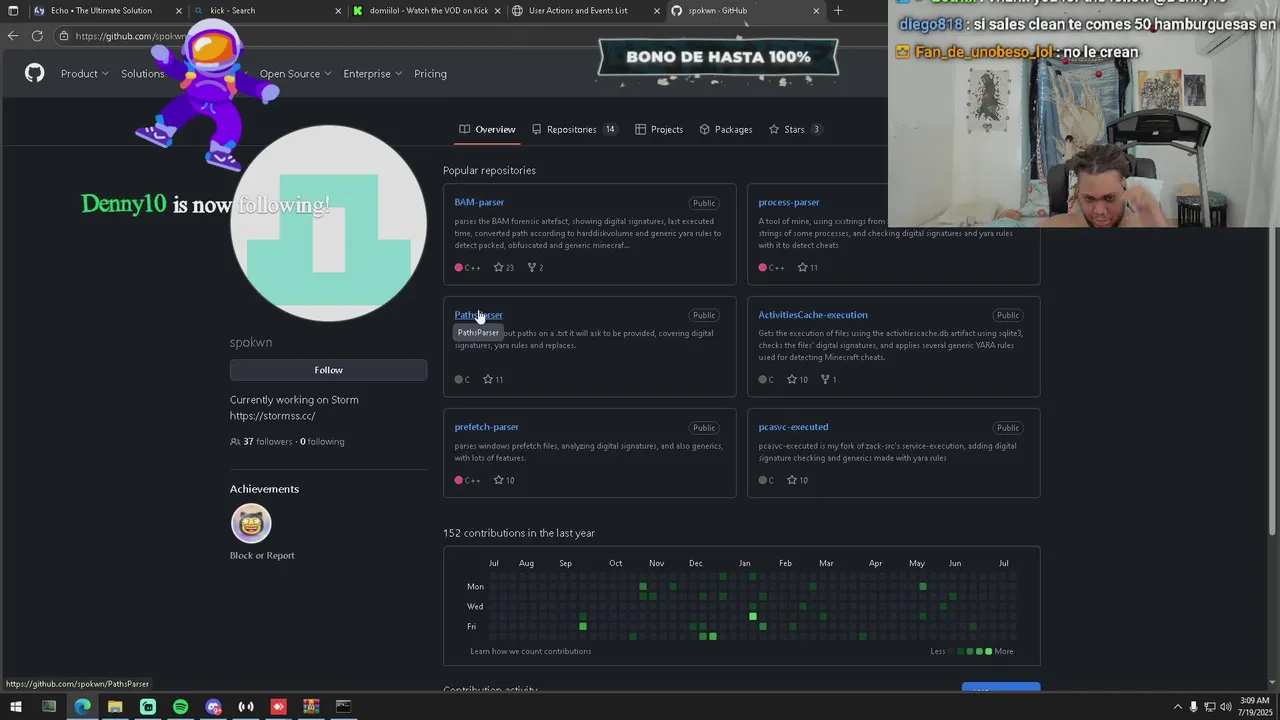Click 'Learn how we count contributions'
1280x720 pixels.
point(531,651)
